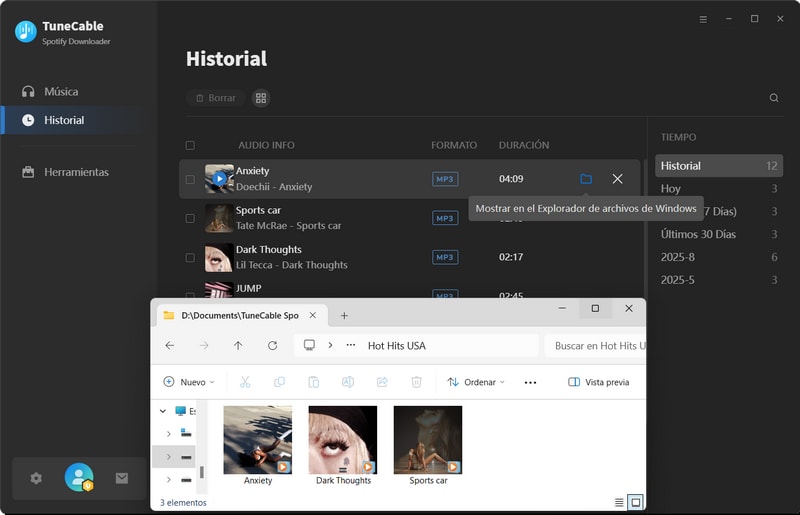The height and width of the screenshot is (515, 800).
Task: Filter history by Últimos 30 Días
Action: [698, 234]
